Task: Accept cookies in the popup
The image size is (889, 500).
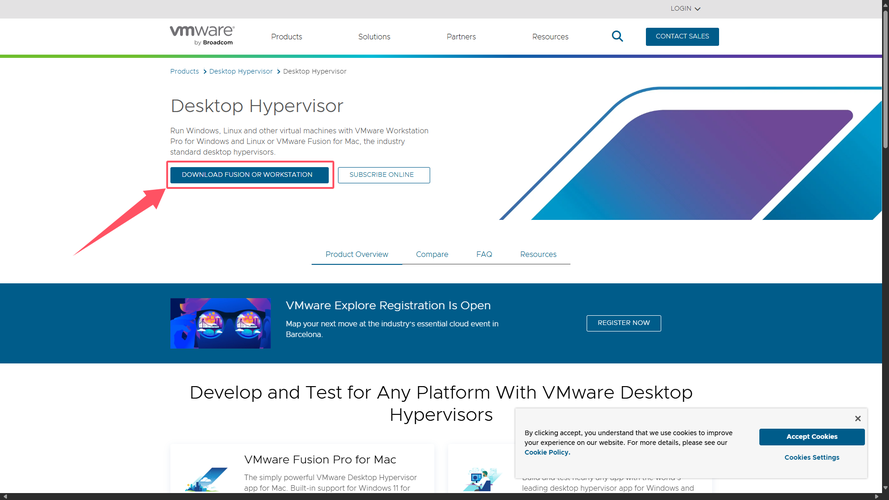Action: pyautogui.click(x=812, y=437)
